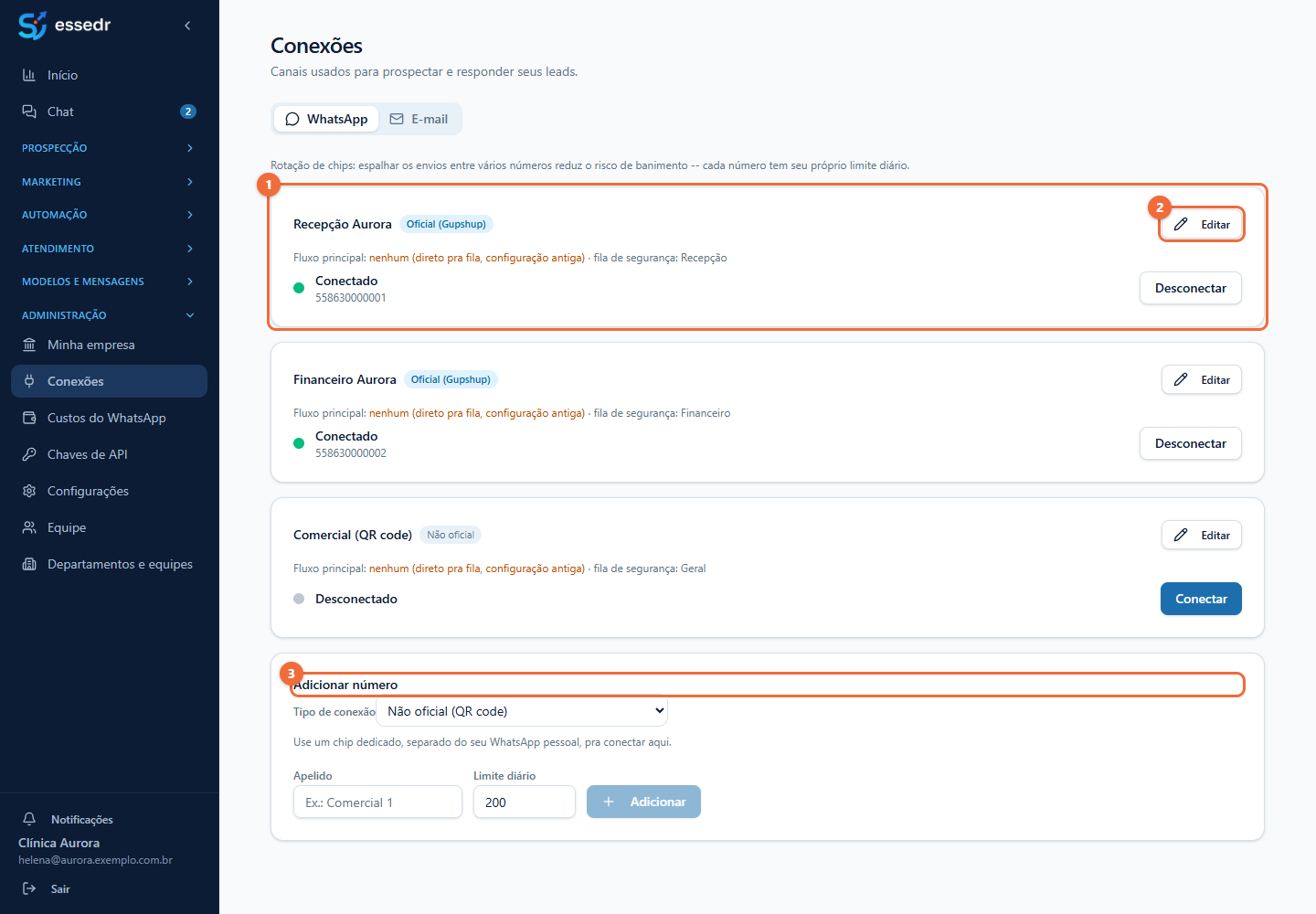1316x914 pixels.
Task: Click pencil icon on Financeiro Aurora Editar
Action: (x=1181, y=379)
